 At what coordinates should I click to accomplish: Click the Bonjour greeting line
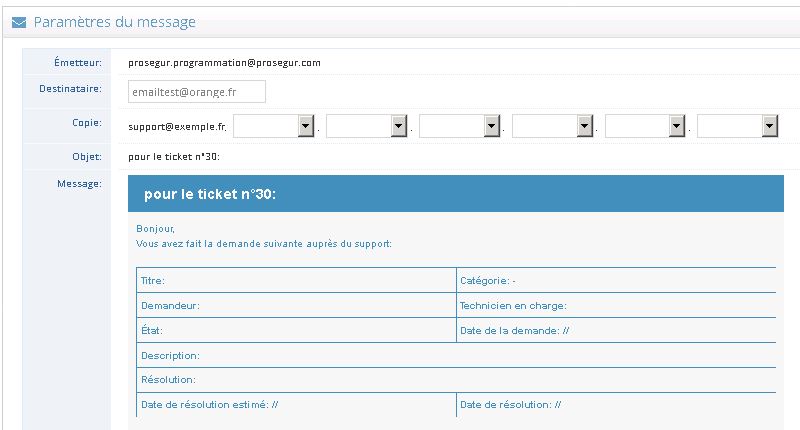[x=156, y=229]
